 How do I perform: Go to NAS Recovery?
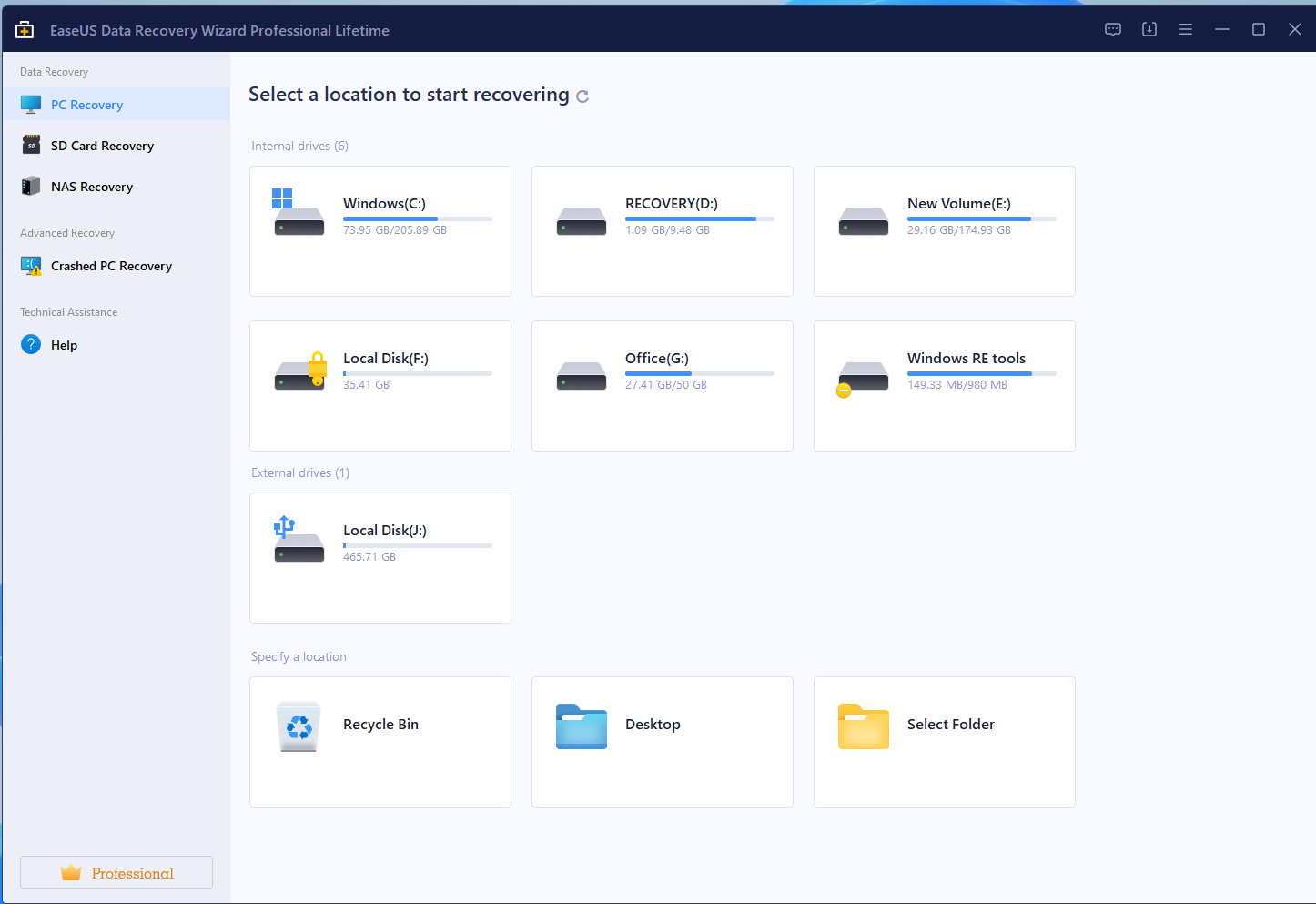(91, 187)
